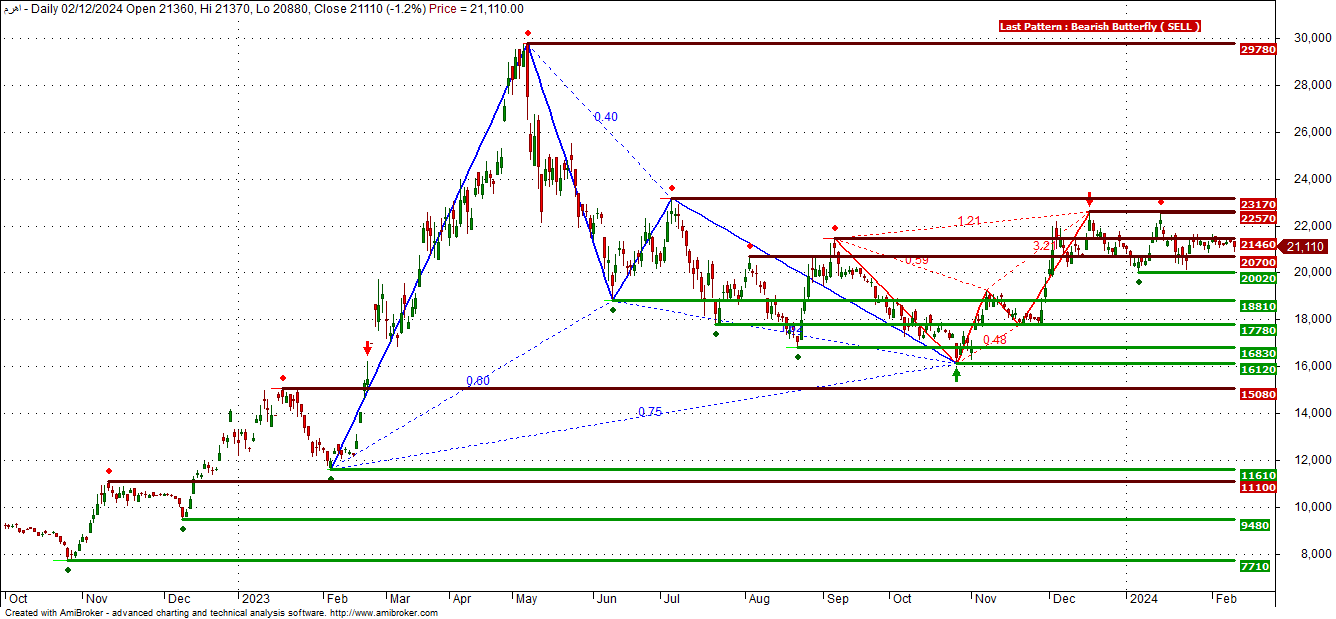Viewport: 1336px width, 619px height.
Task: Click the 23170 resistance price tag
Action: click(x=1257, y=203)
